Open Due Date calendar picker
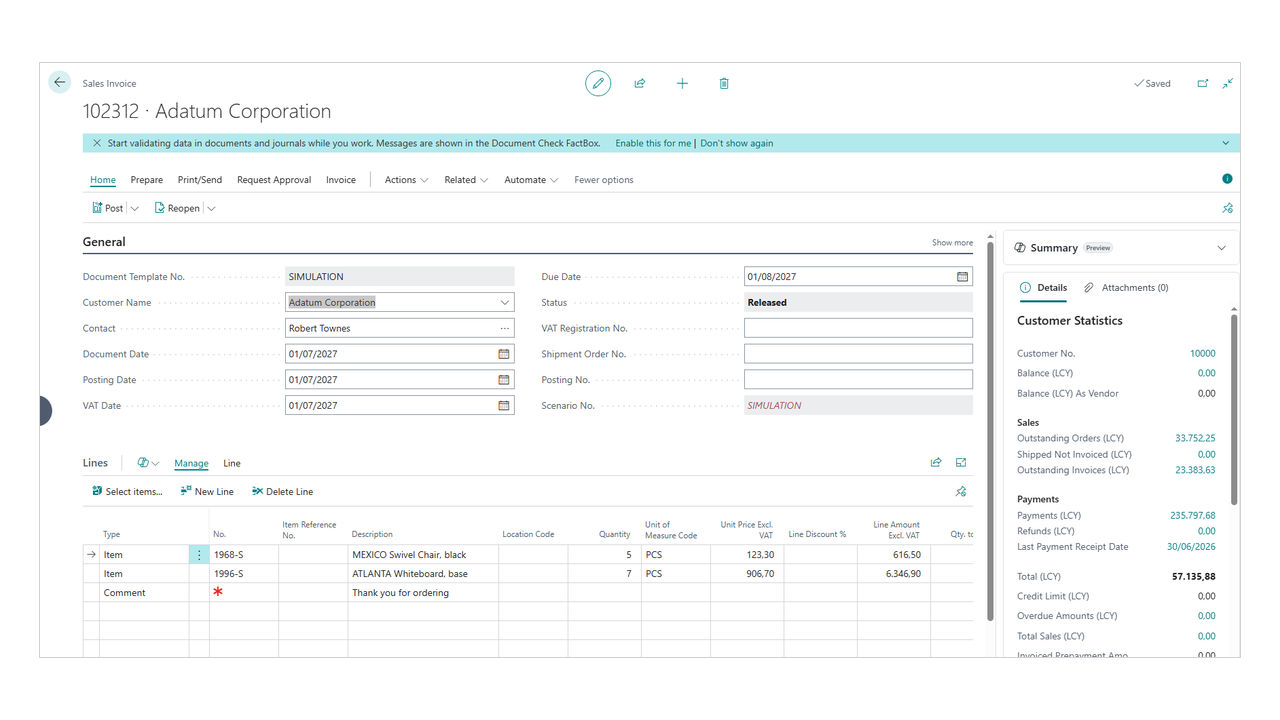This screenshot has width=1280, height=720. (x=962, y=277)
